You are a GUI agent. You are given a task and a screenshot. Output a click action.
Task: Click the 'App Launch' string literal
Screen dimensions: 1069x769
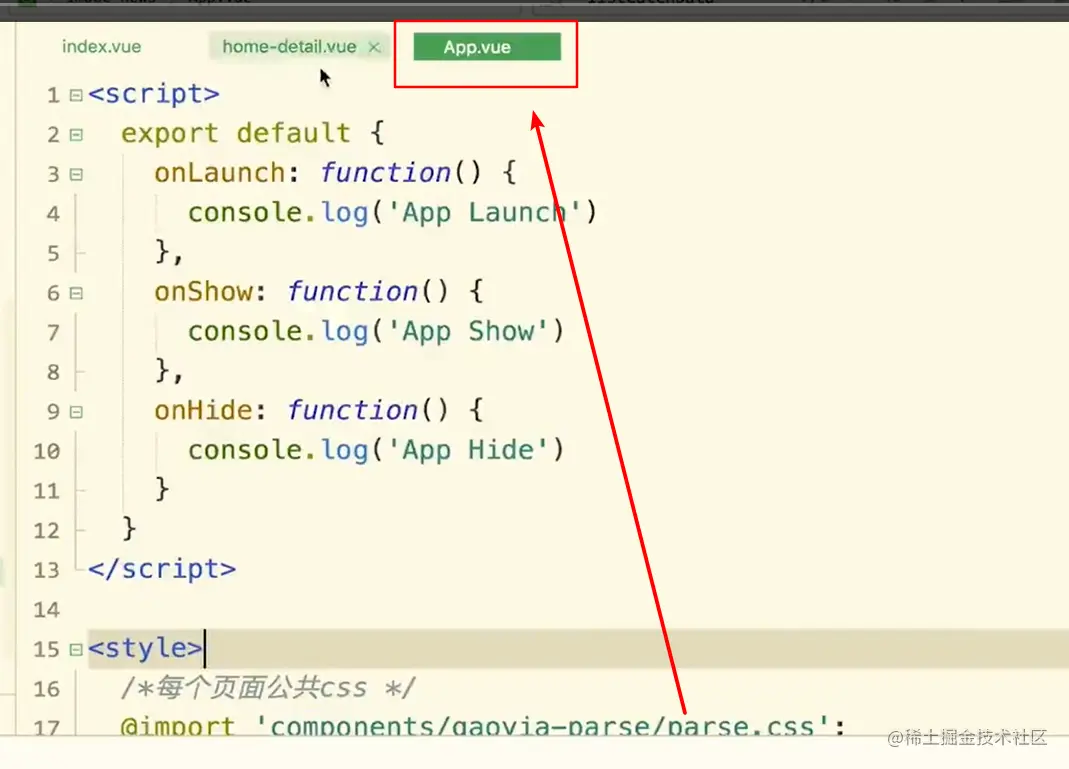484,212
